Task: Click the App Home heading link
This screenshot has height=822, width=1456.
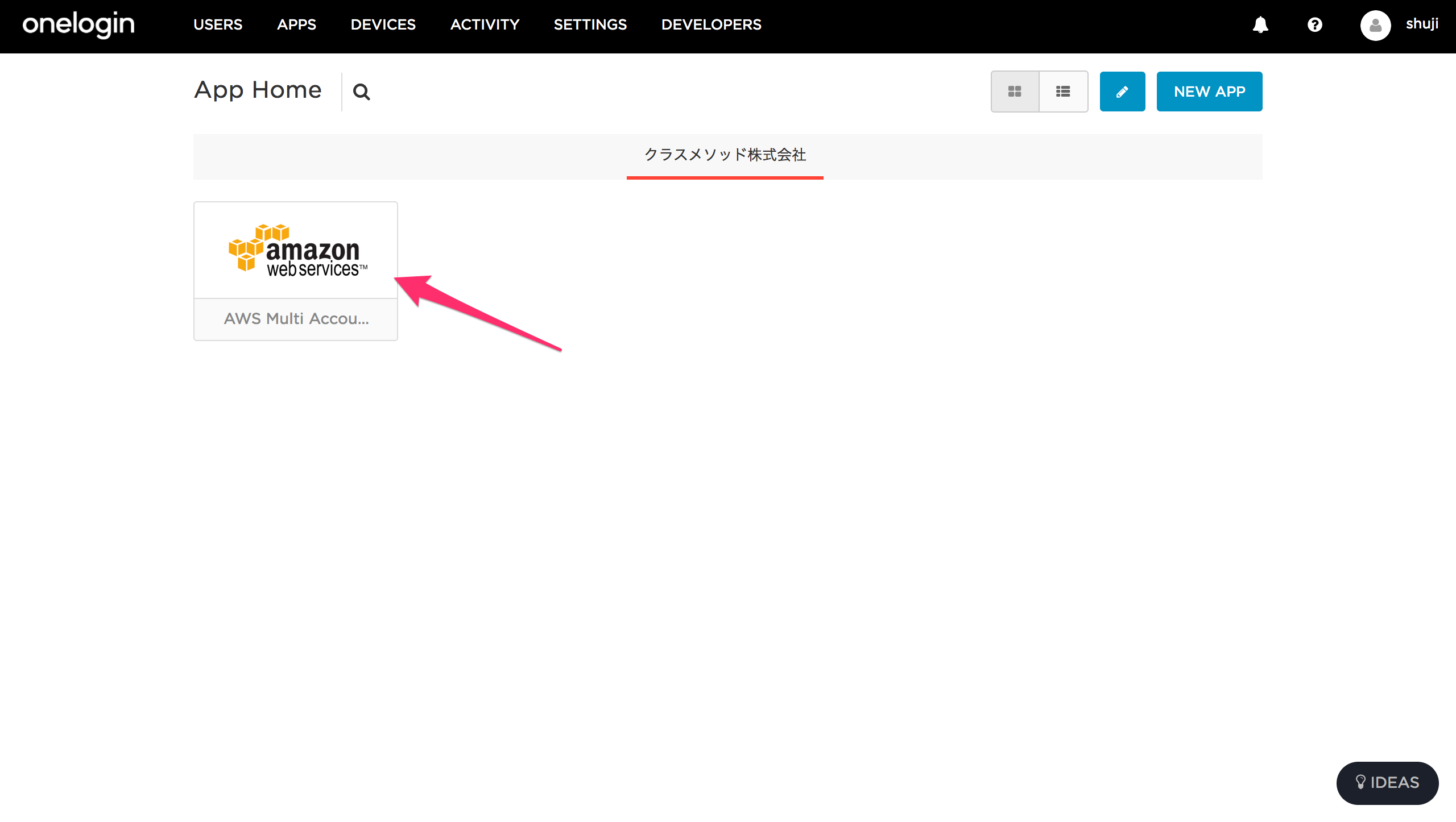Action: click(257, 90)
